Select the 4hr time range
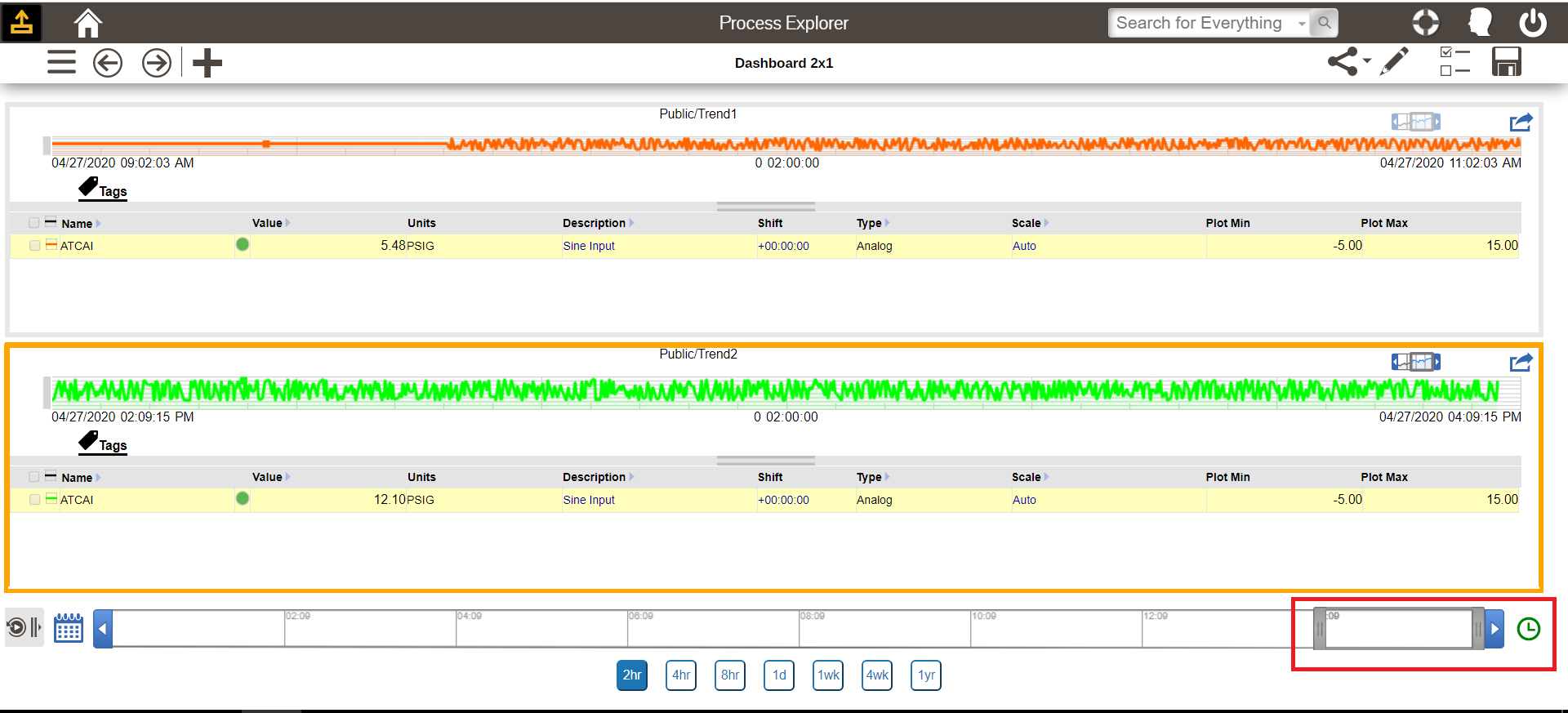The image size is (1568, 713). tap(681, 675)
